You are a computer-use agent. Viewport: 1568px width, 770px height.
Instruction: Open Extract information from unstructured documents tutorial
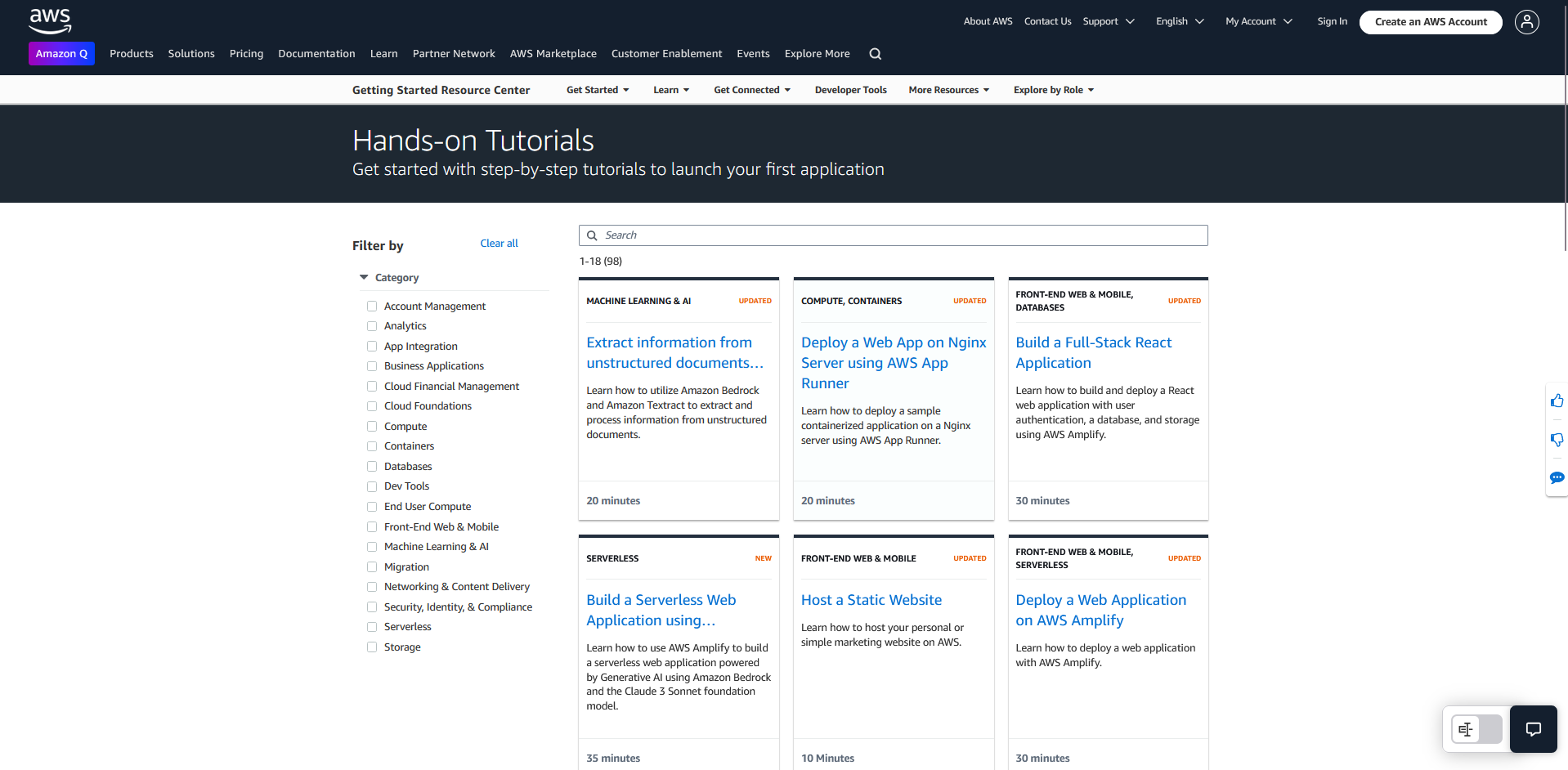674,352
